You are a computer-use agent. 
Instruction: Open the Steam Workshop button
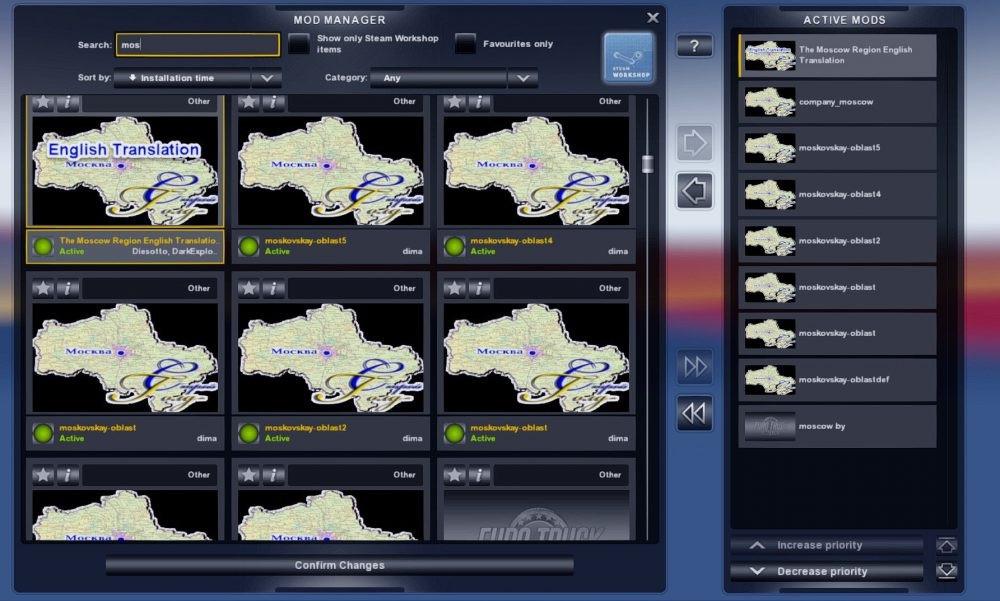[629, 58]
